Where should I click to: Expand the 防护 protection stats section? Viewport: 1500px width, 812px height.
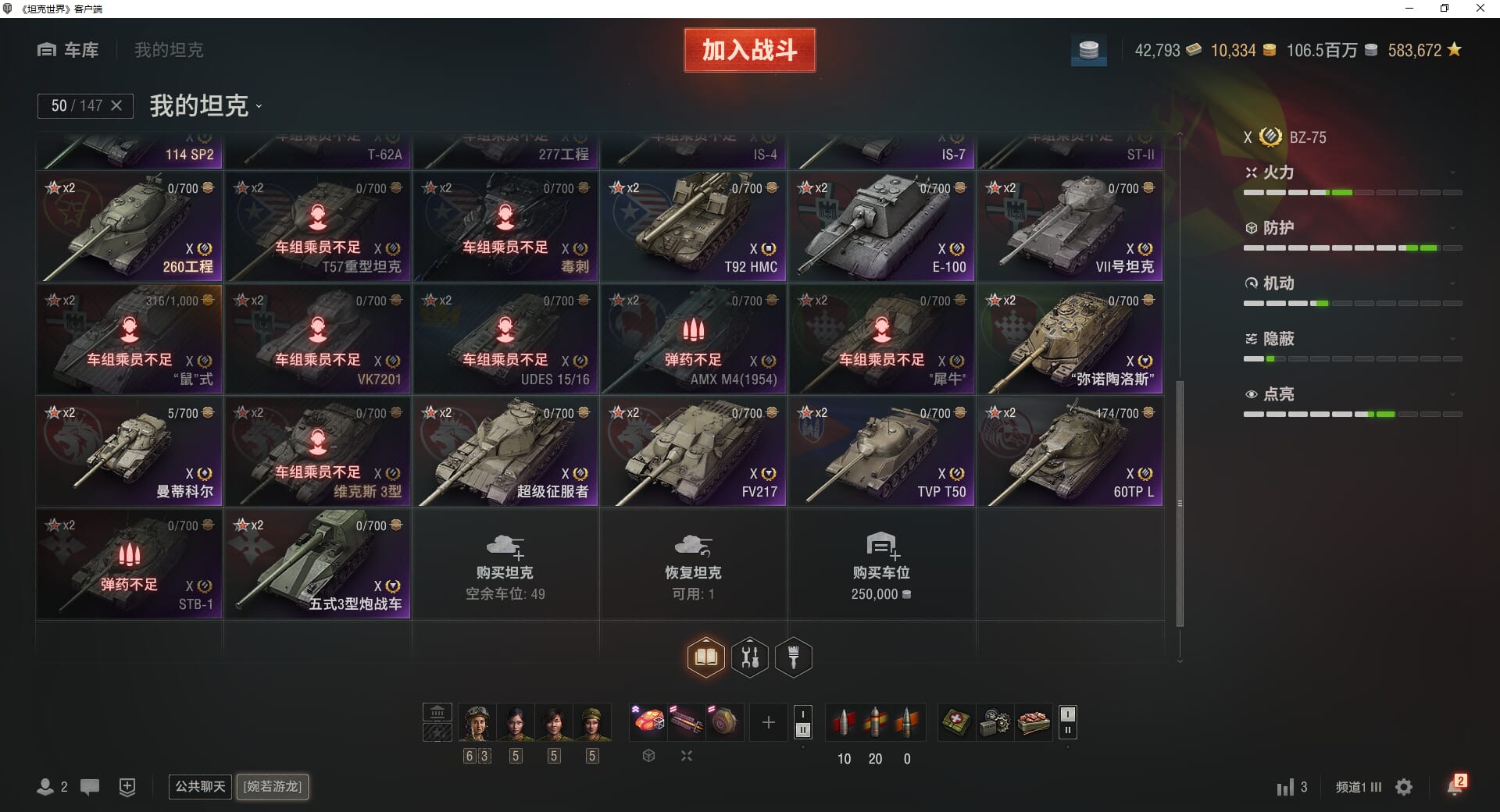(x=1352, y=228)
